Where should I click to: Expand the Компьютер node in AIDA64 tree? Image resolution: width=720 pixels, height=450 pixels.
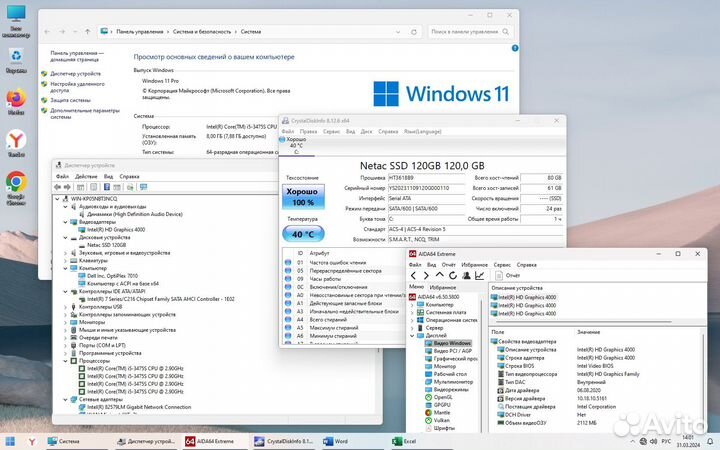[x=412, y=304]
